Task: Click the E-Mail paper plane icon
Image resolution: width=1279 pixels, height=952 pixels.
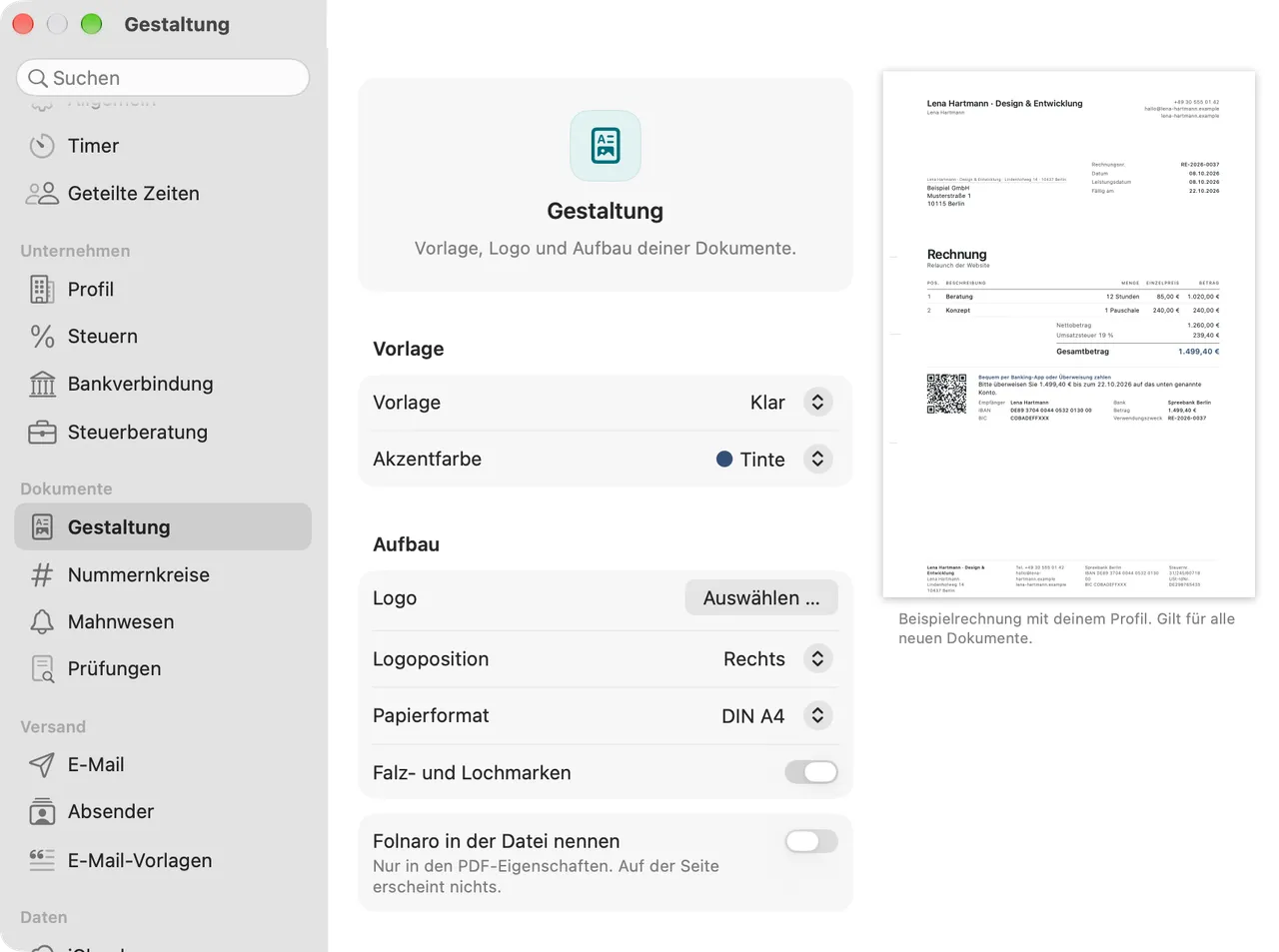Action: pos(42,765)
